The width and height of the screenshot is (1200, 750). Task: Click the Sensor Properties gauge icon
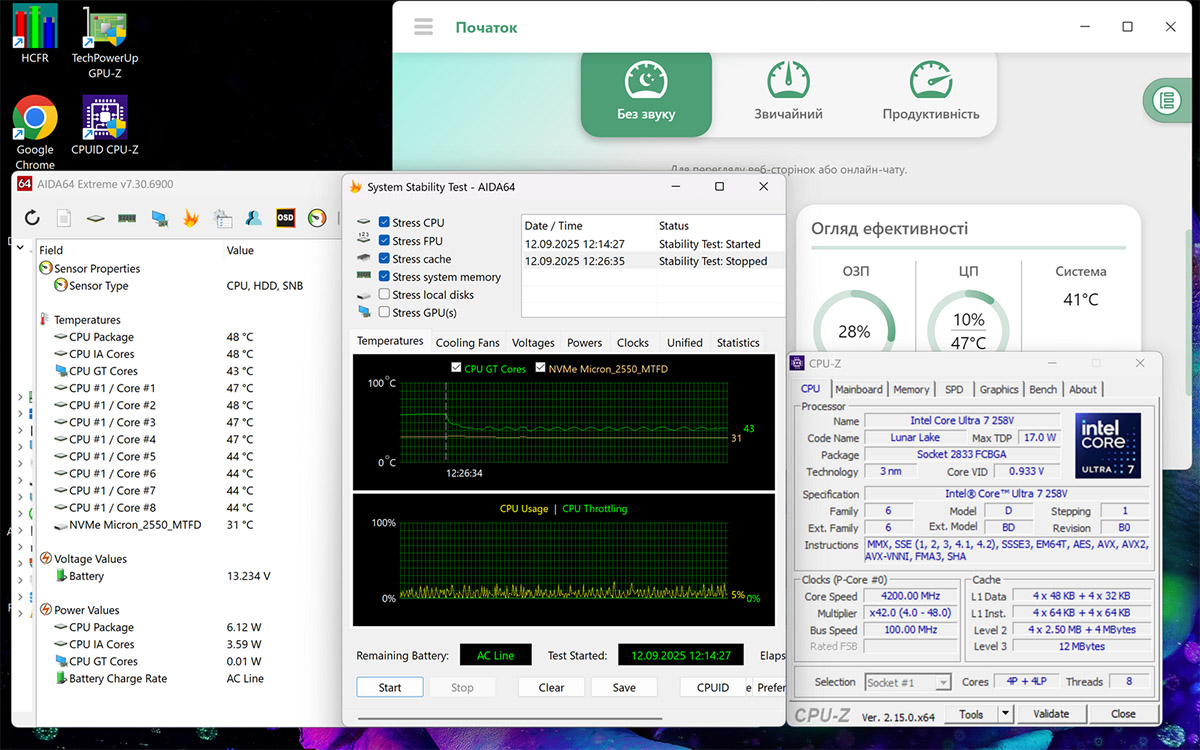[45, 268]
